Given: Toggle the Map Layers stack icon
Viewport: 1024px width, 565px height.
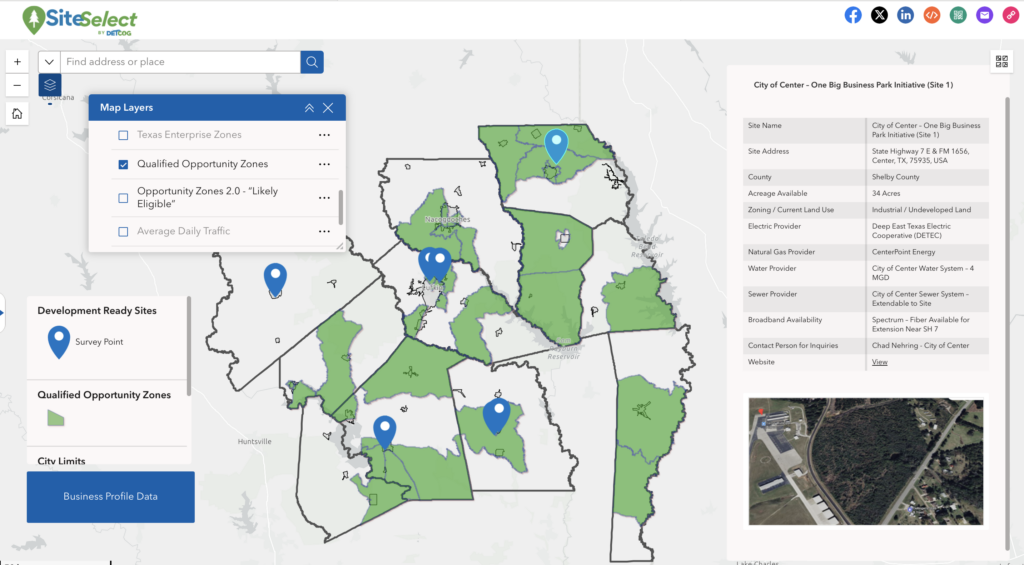Looking at the screenshot, I should pos(50,85).
